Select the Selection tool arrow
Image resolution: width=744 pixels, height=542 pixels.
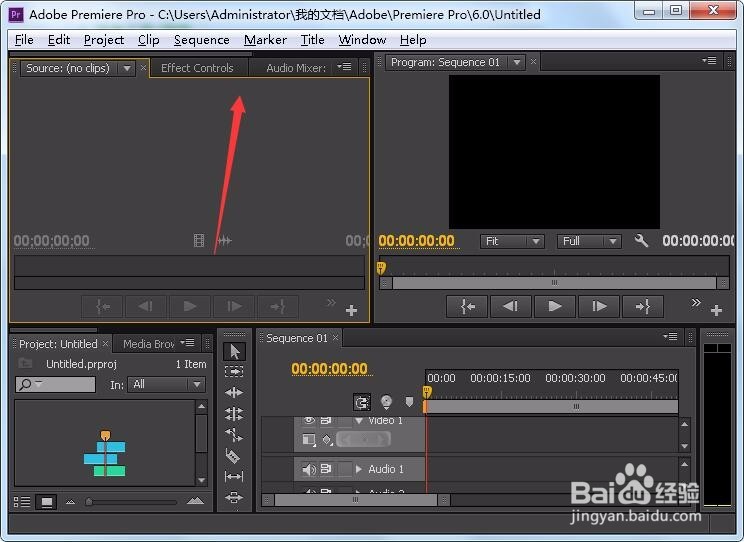pyautogui.click(x=234, y=352)
